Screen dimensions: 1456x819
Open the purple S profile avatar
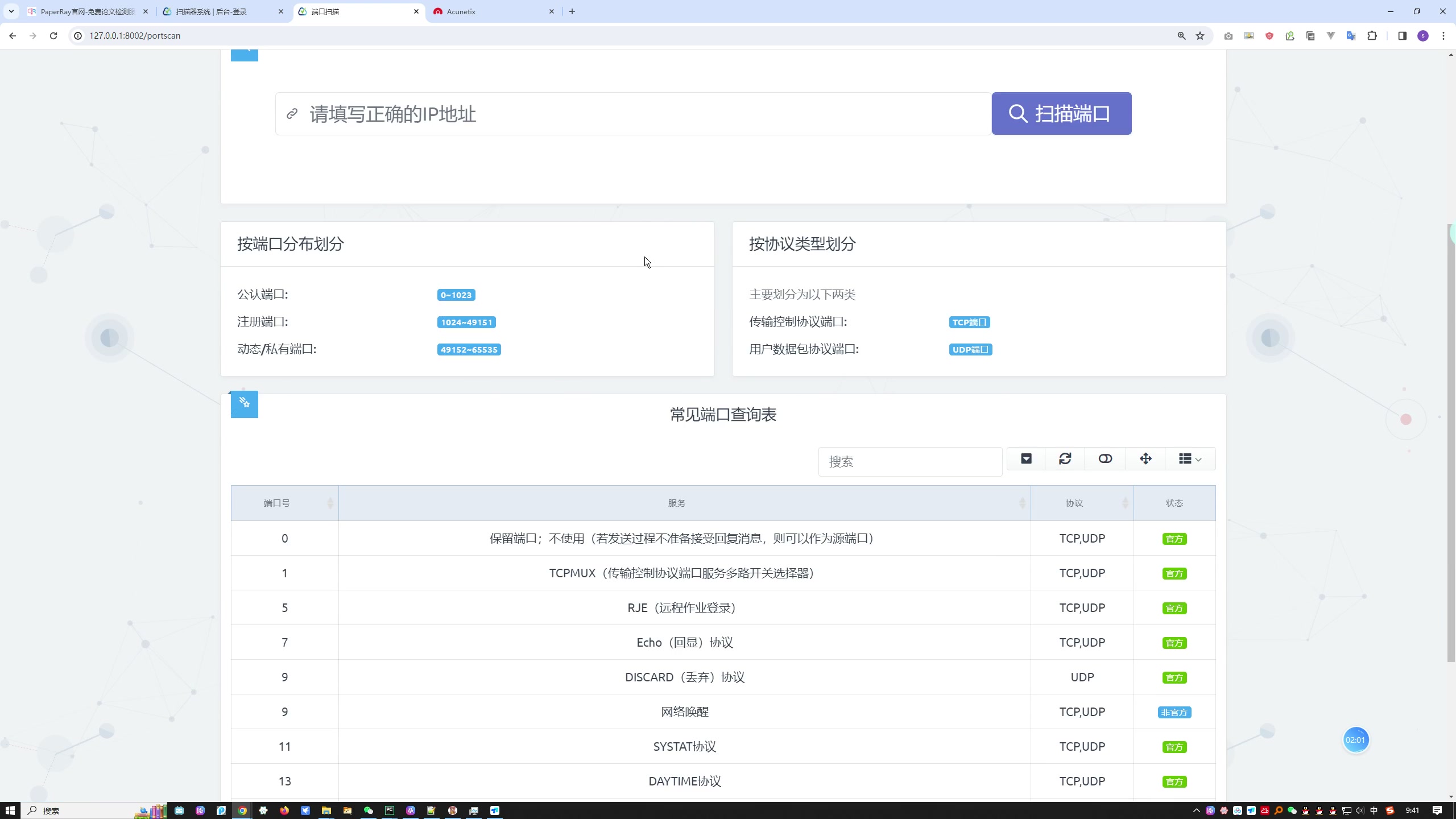click(1423, 36)
